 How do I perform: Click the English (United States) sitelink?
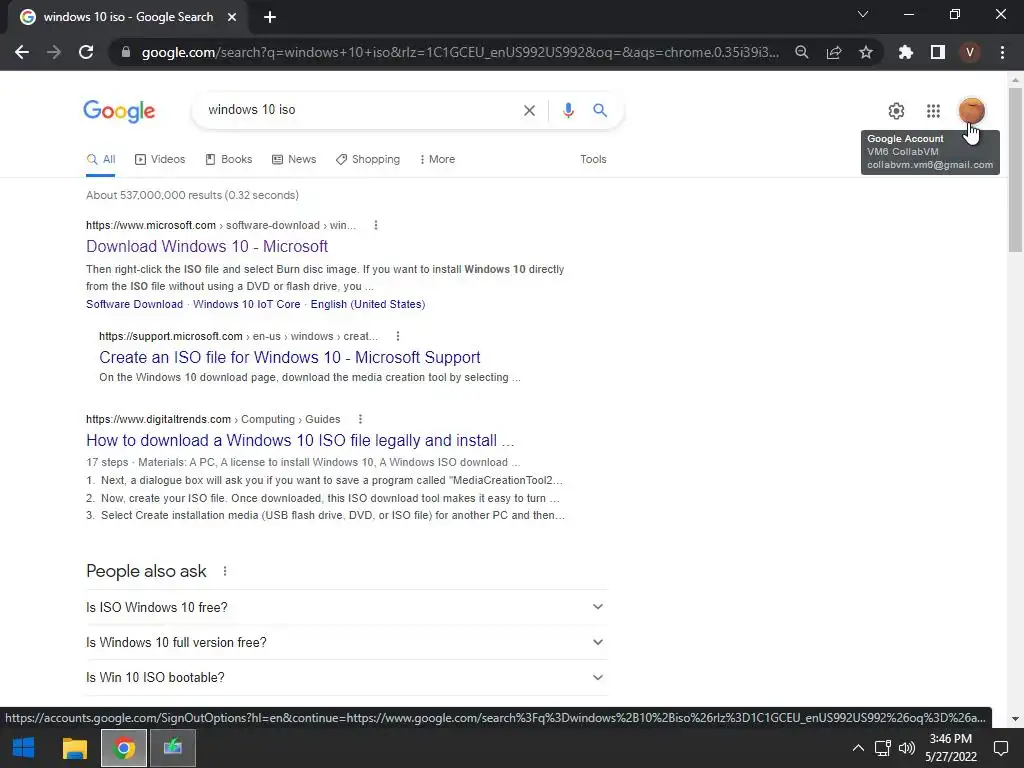click(x=368, y=304)
